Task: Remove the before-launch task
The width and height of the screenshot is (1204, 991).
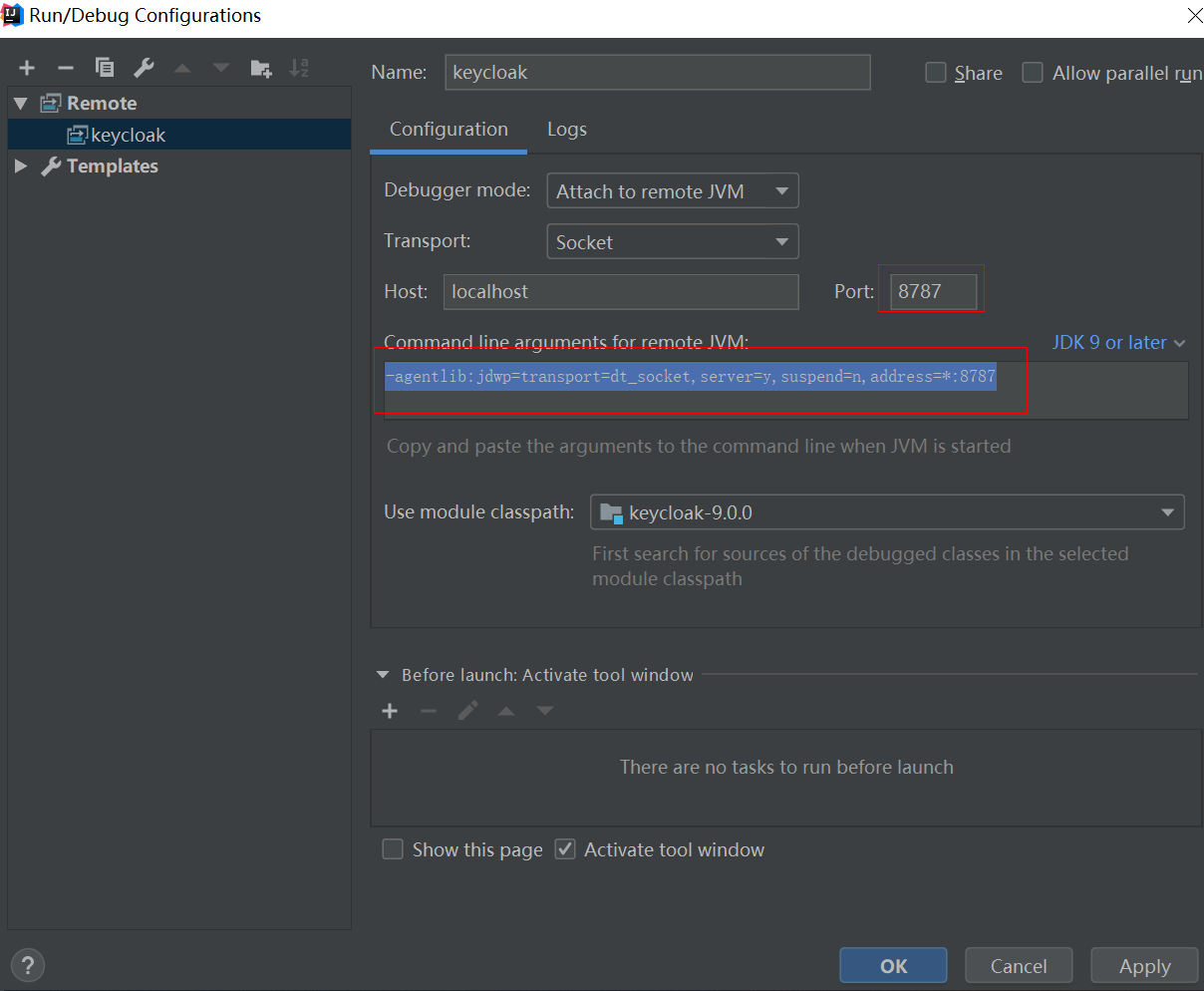Action: (429, 711)
